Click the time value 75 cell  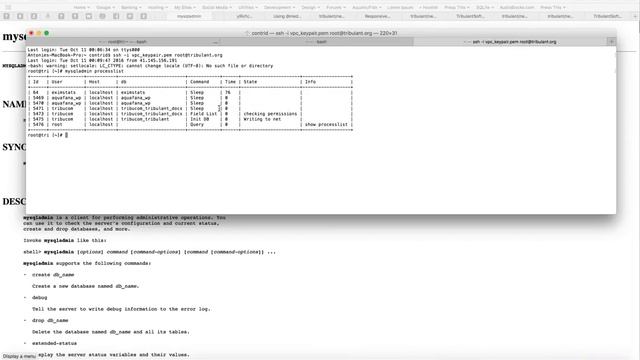[x=228, y=92]
